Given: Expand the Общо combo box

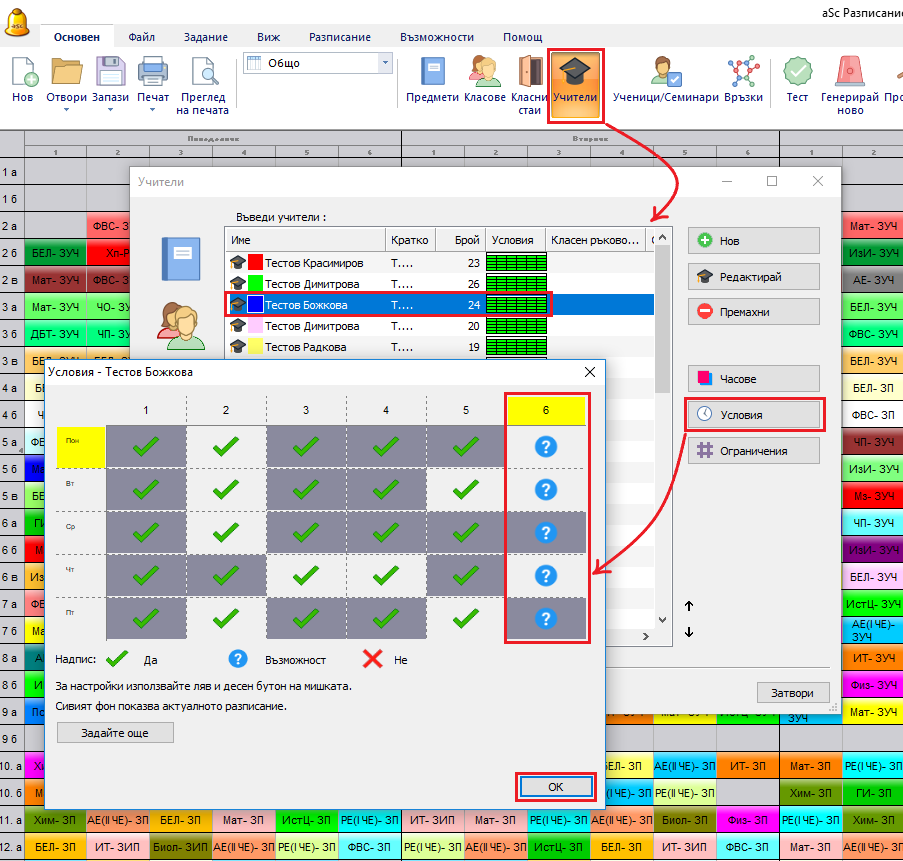Looking at the screenshot, I should (x=385, y=64).
